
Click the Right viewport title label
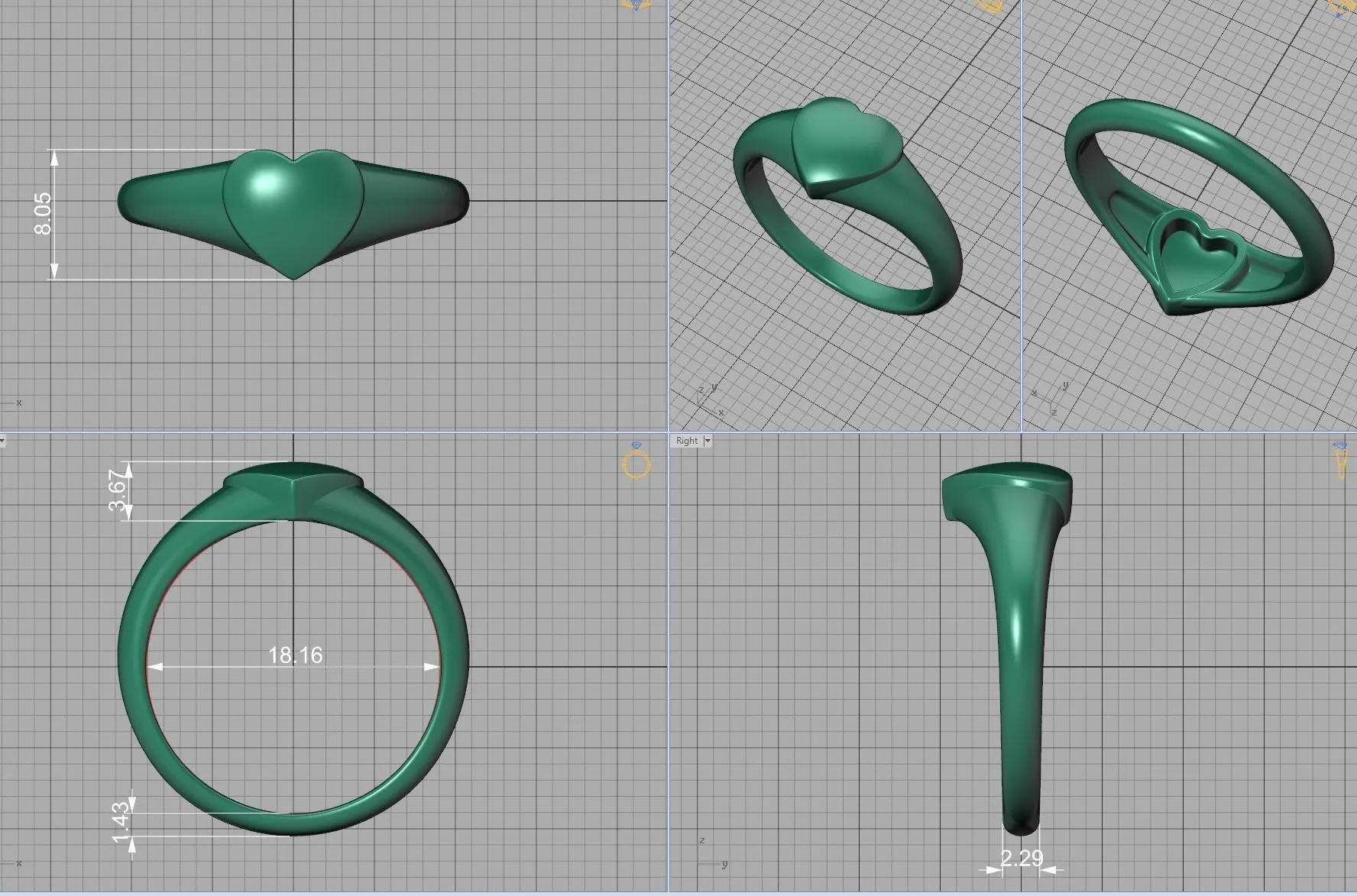click(686, 441)
